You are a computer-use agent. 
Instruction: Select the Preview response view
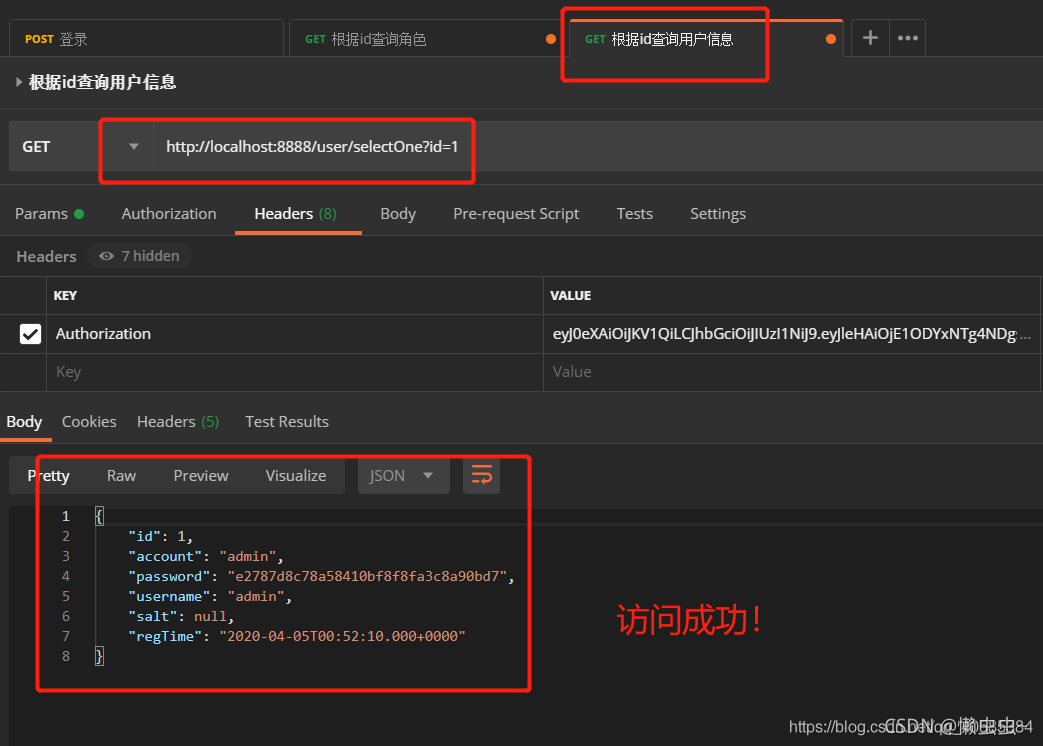point(201,475)
